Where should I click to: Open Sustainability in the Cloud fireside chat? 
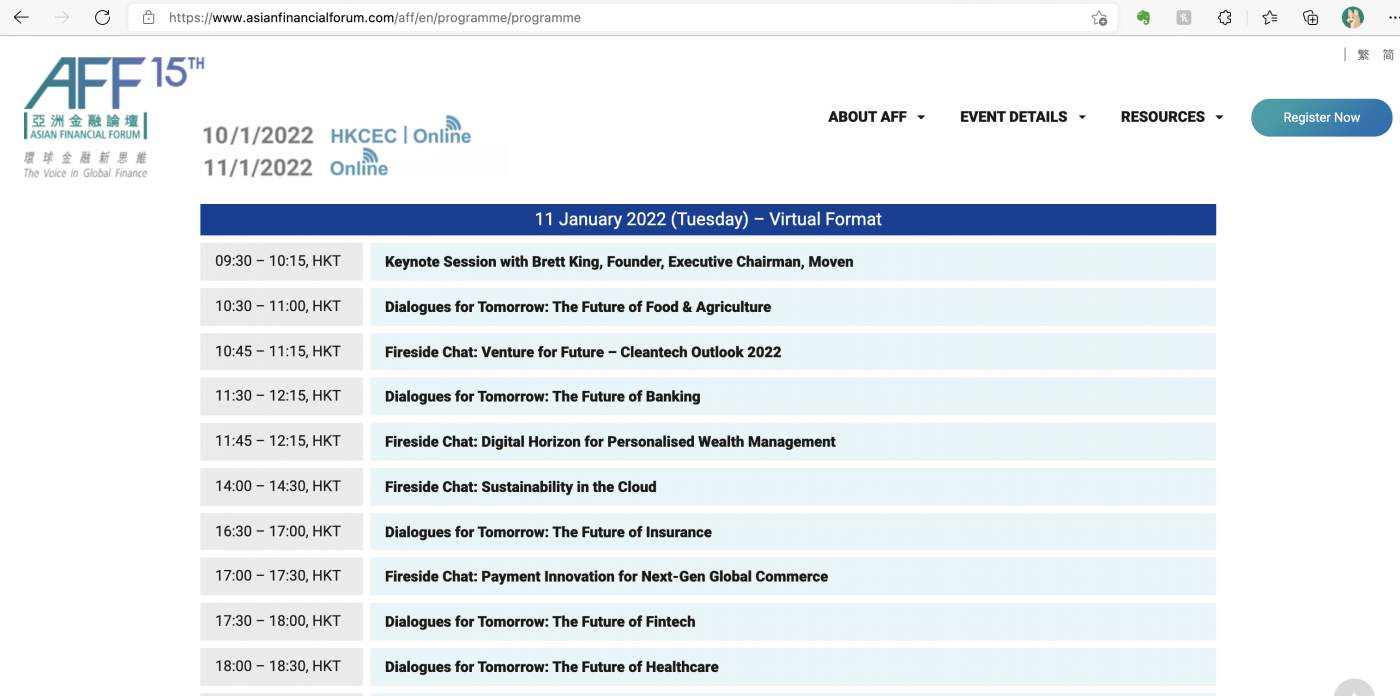pyautogui.click(x=793, y=487)
